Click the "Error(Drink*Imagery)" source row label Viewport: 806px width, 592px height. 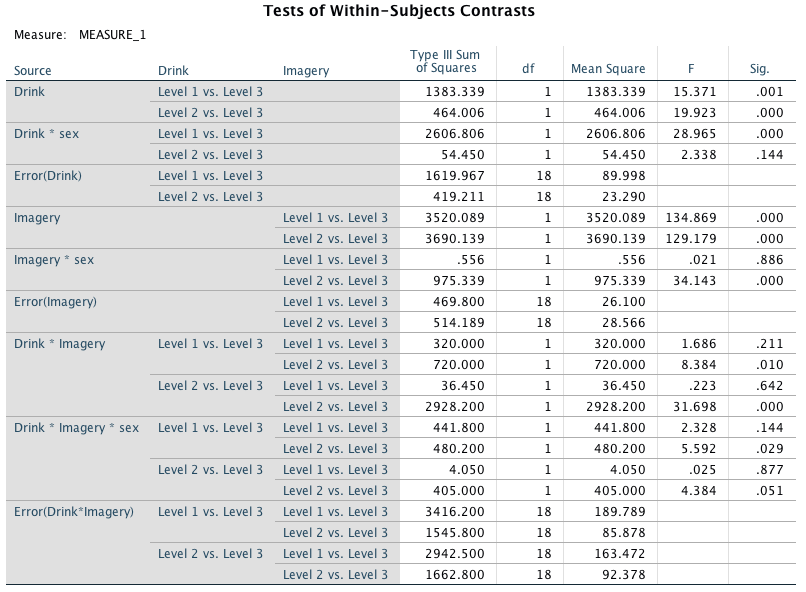[73, 512]
